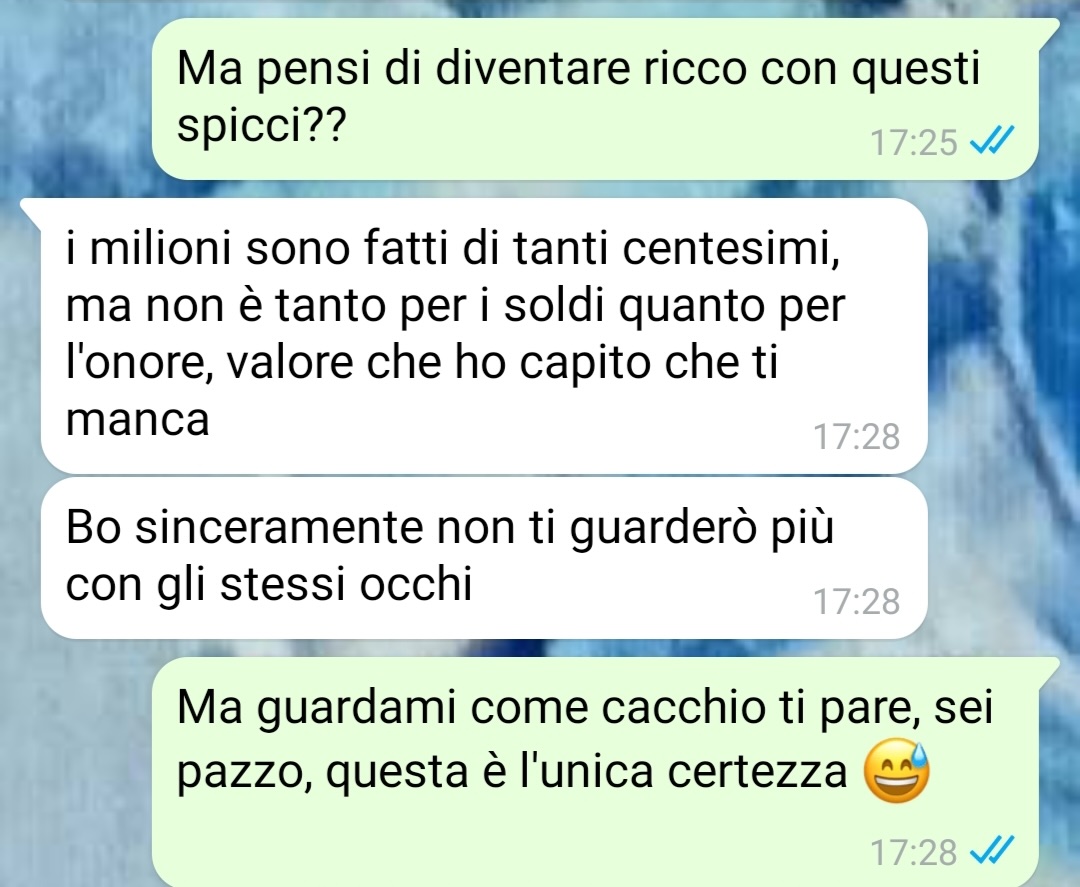Click the 17:25 timestamp on the first message
Screen dimensions: 1080x887
[x=914, y=143]
